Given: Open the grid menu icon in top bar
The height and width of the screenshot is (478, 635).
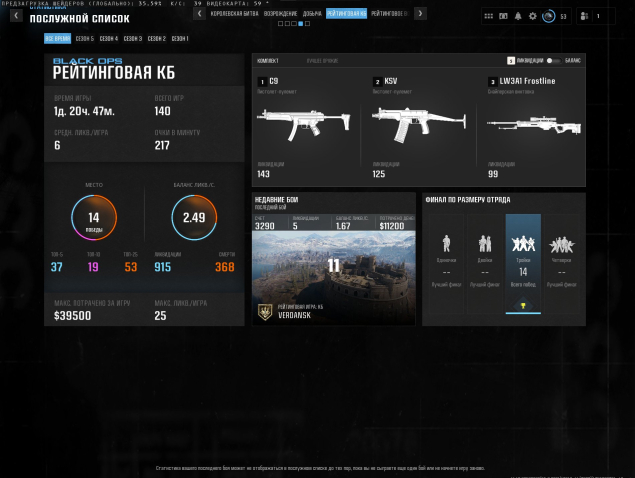Looking at the screenshot, I should tap(489, 16).
